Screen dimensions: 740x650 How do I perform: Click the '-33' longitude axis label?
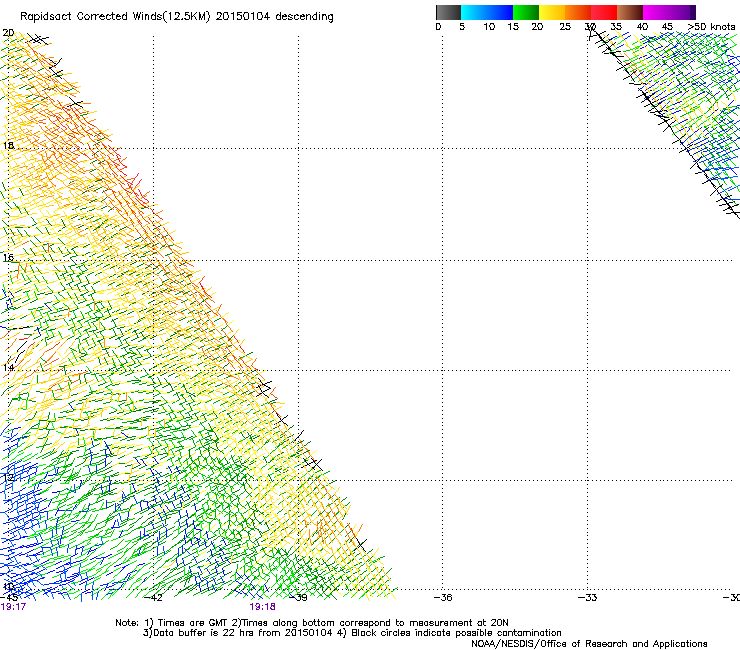588,598
